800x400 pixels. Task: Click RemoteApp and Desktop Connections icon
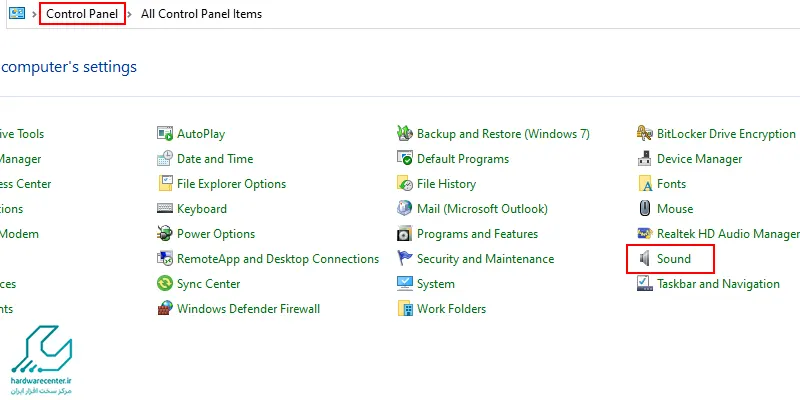tap(165, 259)
